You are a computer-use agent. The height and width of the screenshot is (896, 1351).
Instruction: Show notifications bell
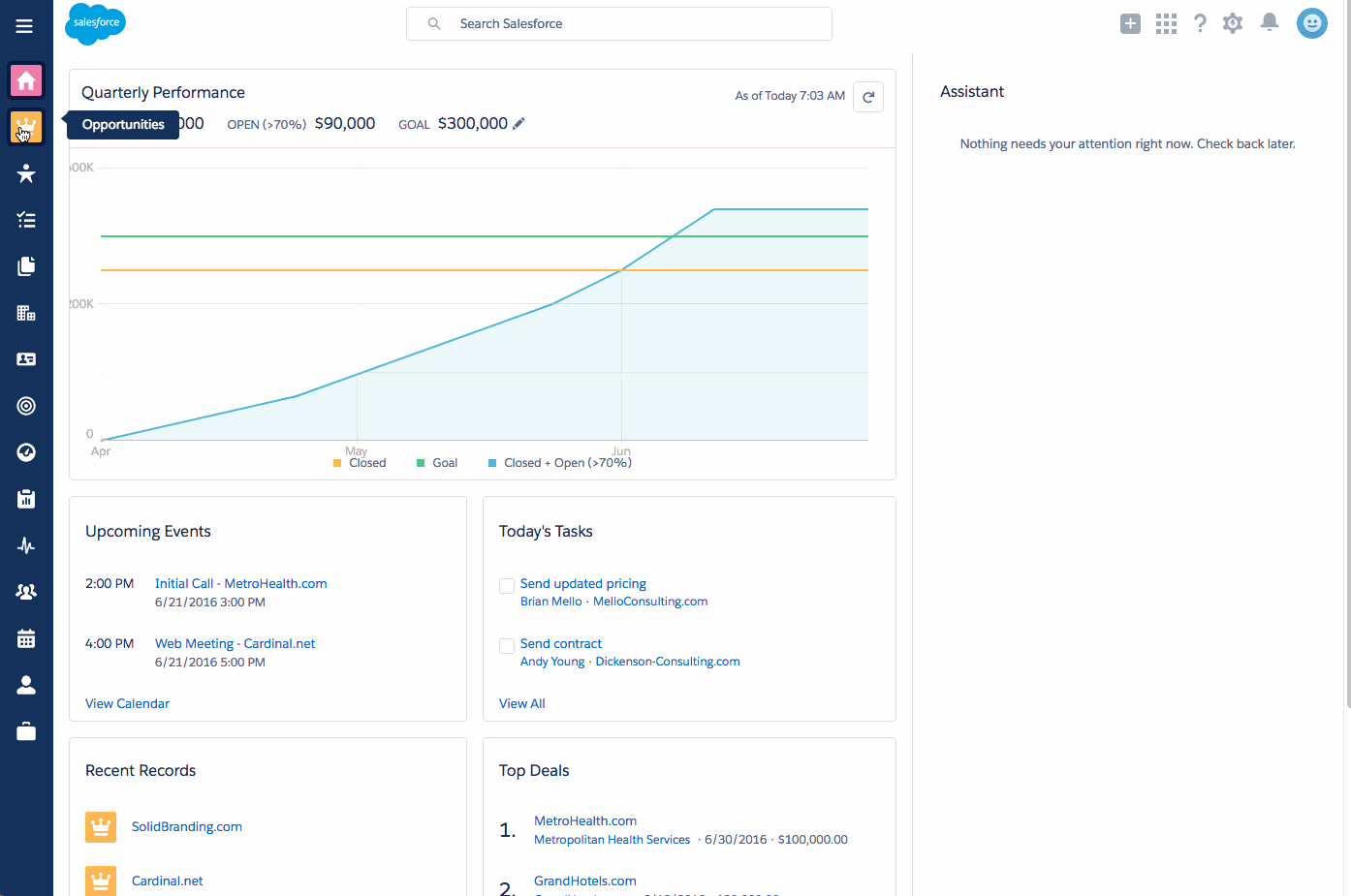pyautogui.click(x=1270, y=22)
